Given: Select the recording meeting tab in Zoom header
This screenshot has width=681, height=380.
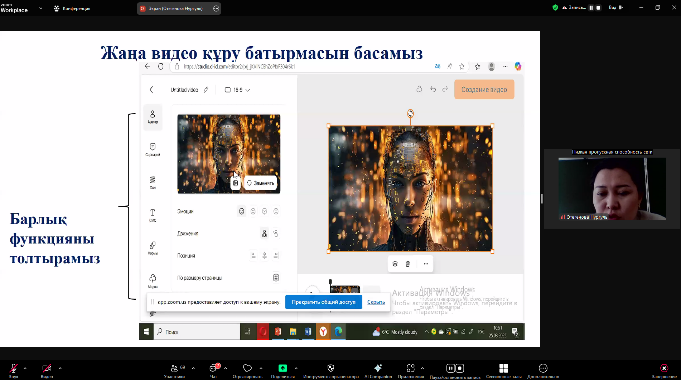Looking at the screenshot, I should tap(179, 8).
